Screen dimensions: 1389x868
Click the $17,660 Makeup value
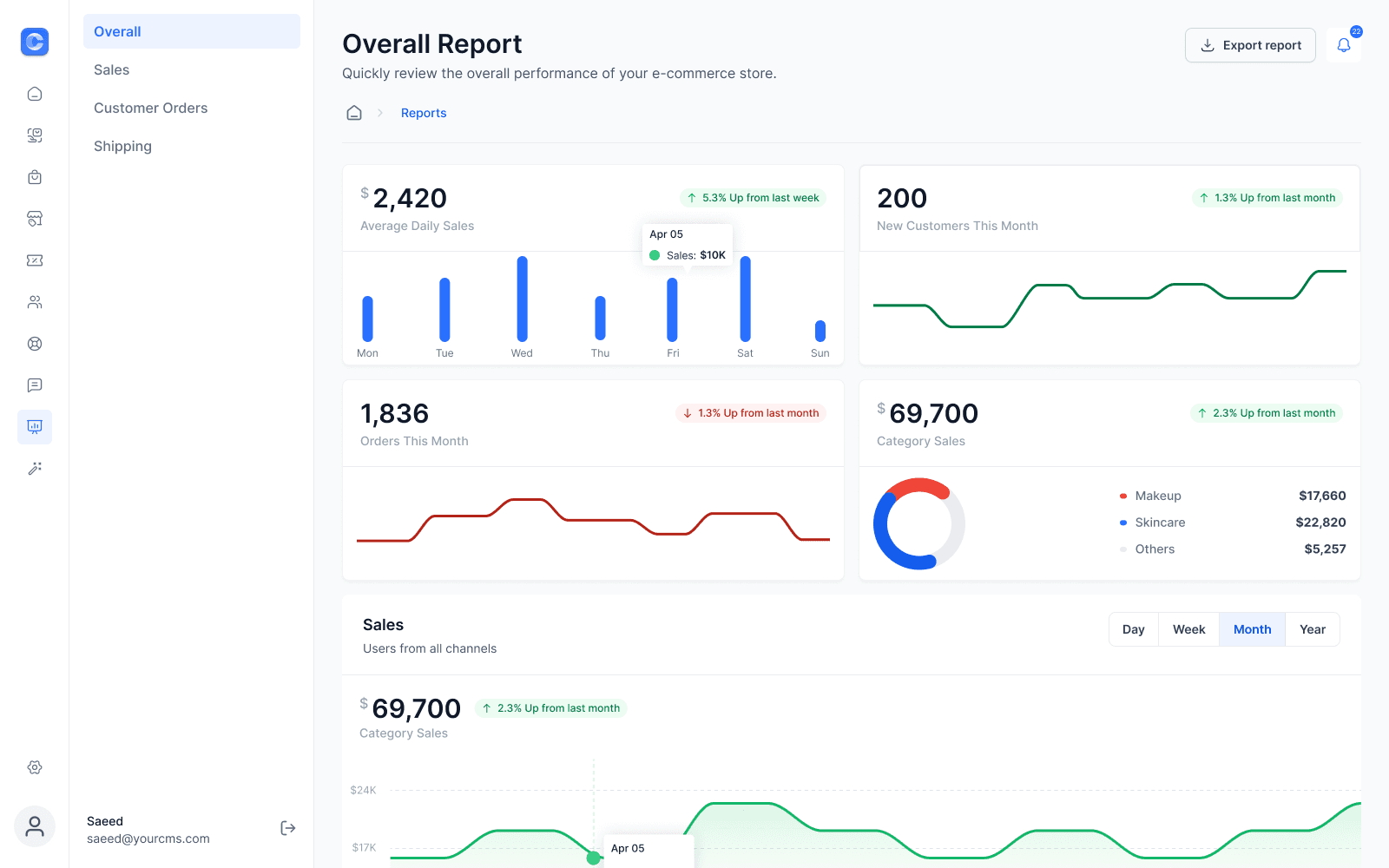click(1322, 496)
